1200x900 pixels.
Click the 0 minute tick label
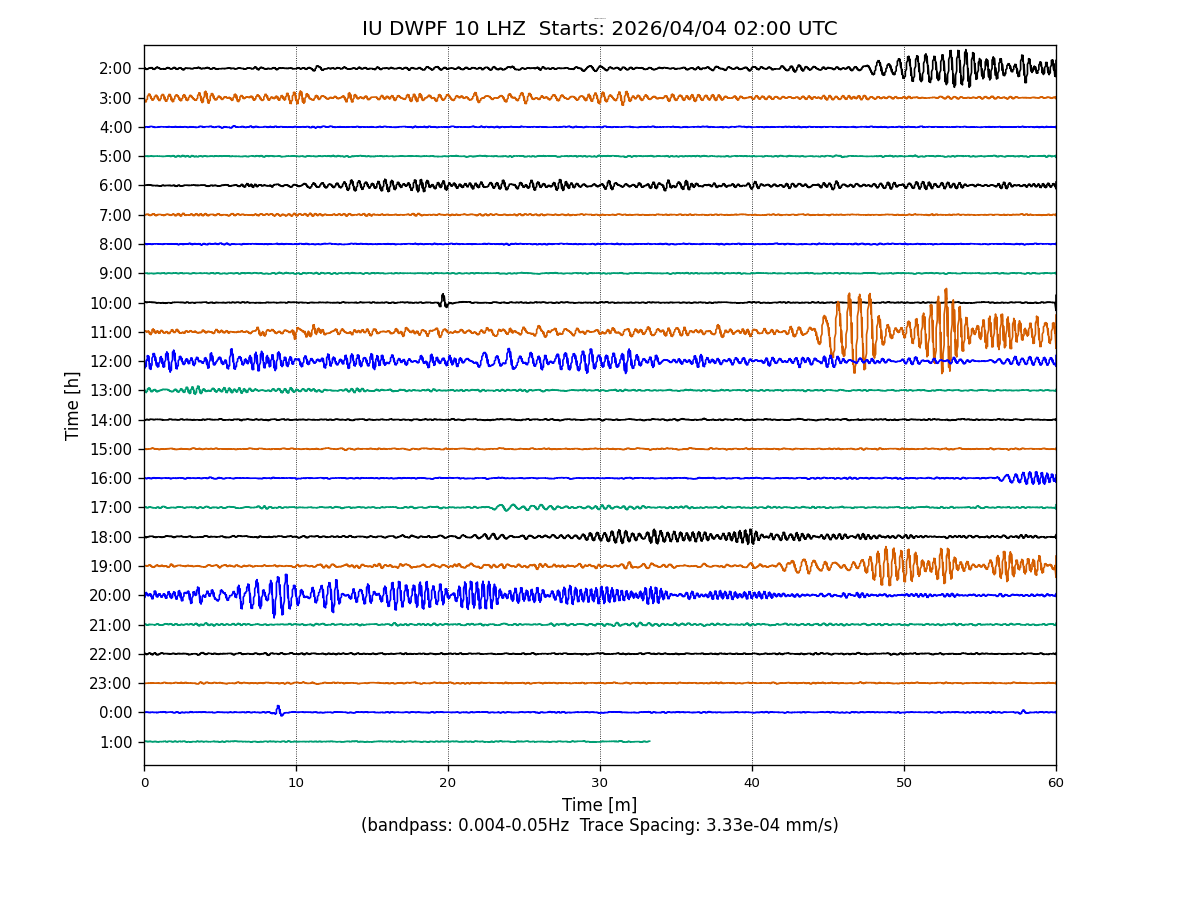click(x=144, y=783)
